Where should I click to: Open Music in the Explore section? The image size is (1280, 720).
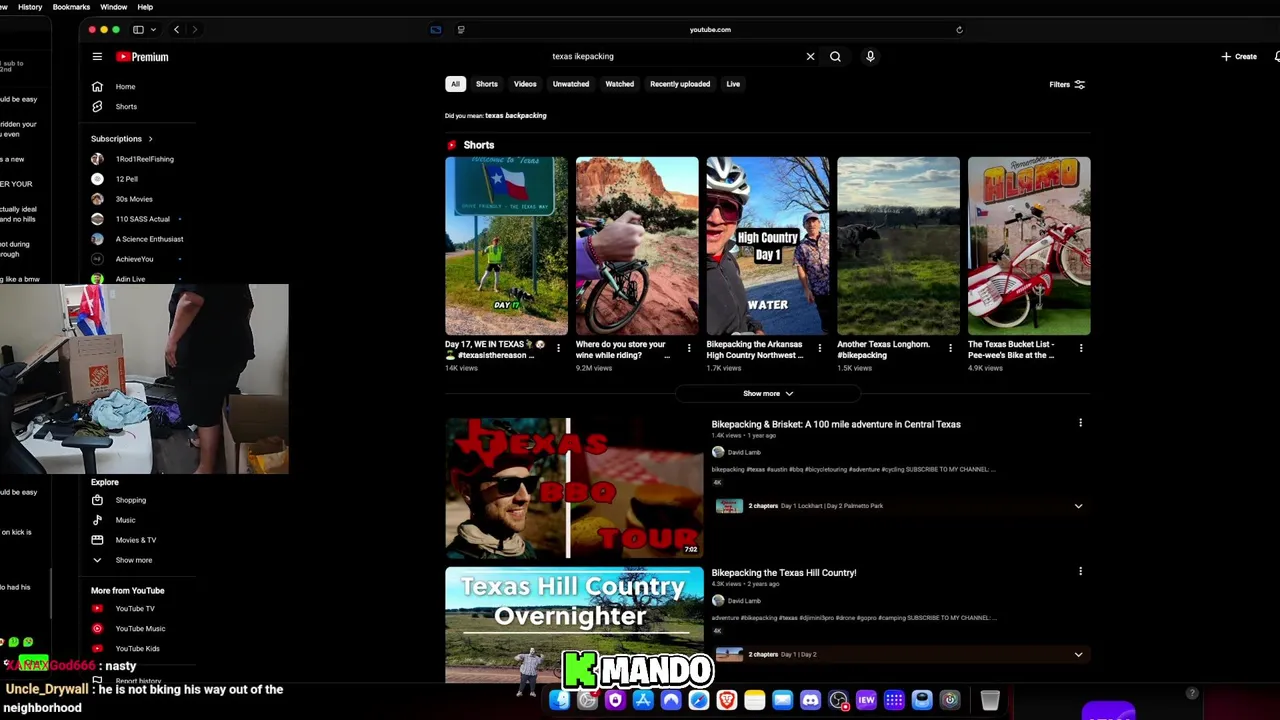pos(125,520)
